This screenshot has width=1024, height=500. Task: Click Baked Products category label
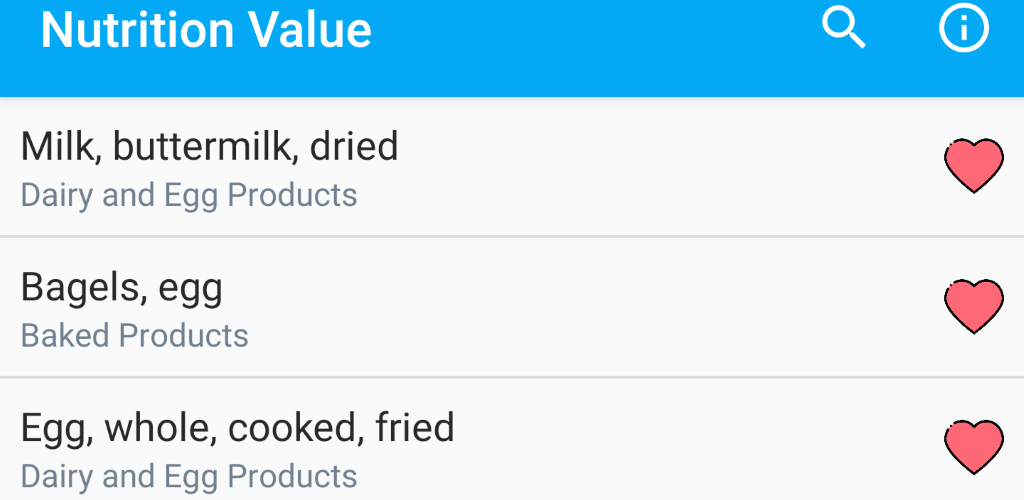[135, 336]
